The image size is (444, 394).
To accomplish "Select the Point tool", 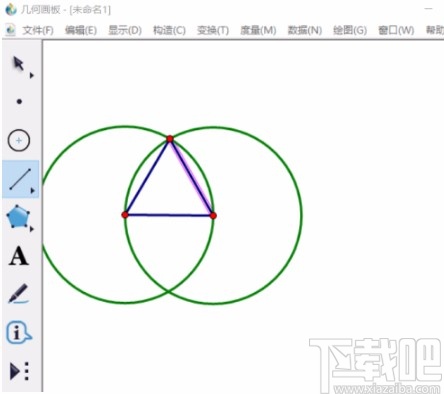I will click(19, 101).
